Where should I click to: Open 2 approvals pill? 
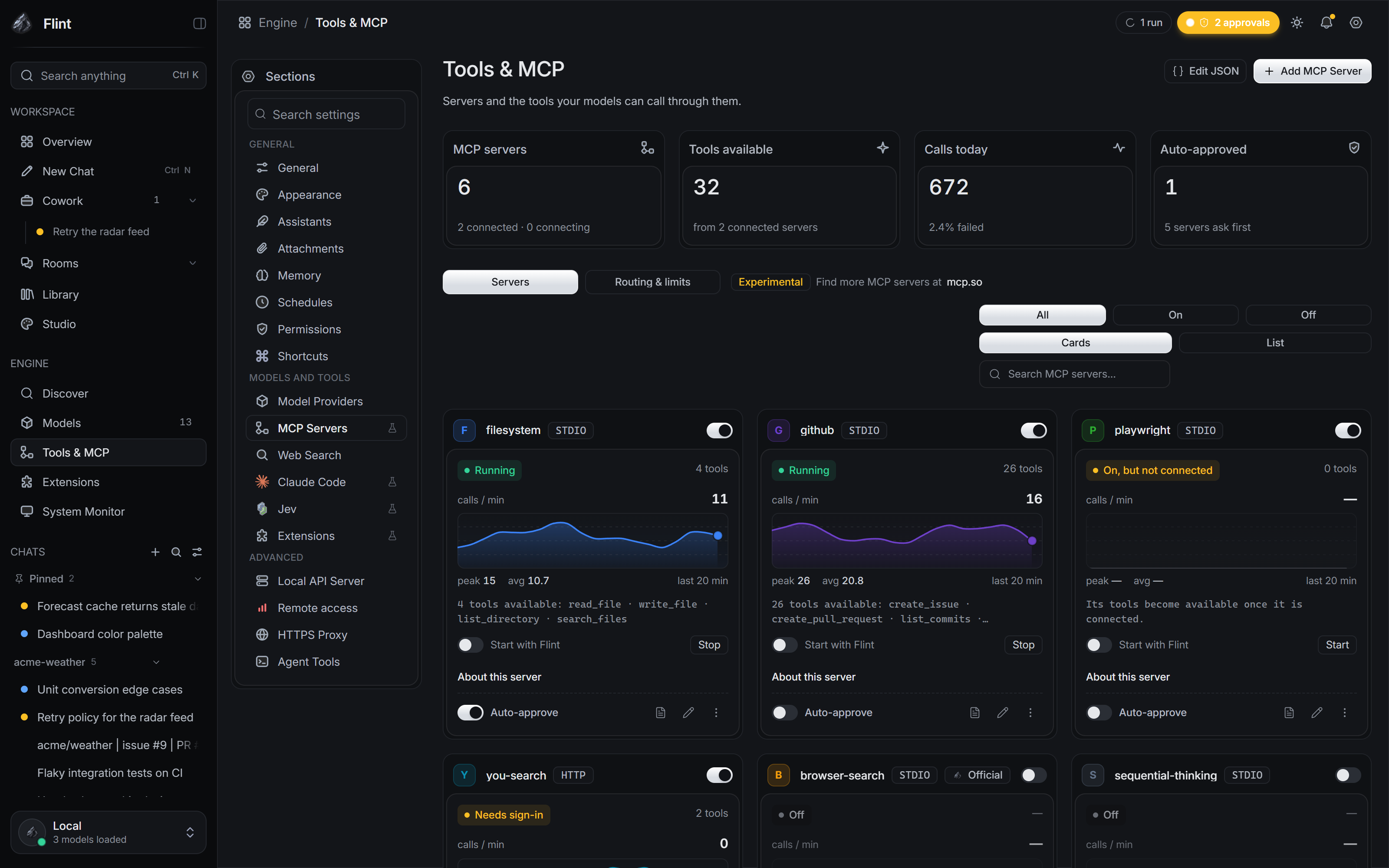pyautogui.click(x=1228, y=23)
